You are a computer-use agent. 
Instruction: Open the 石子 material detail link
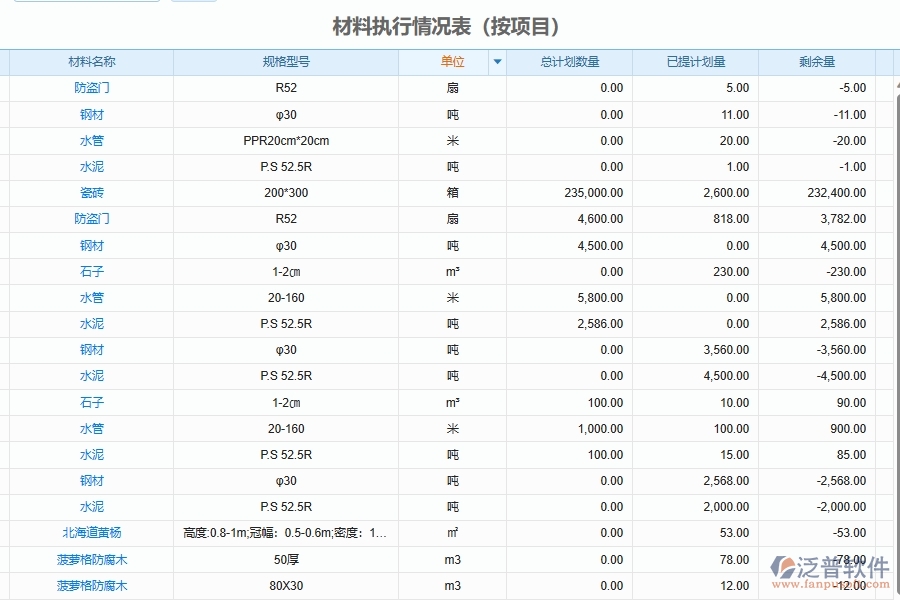[x=92, y=271]
